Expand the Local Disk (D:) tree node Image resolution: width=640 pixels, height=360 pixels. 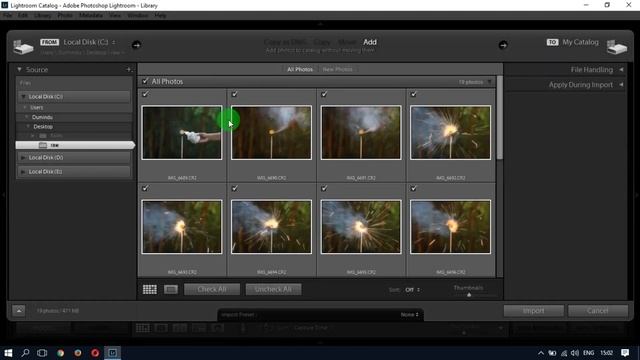click(x=23, y=158)
